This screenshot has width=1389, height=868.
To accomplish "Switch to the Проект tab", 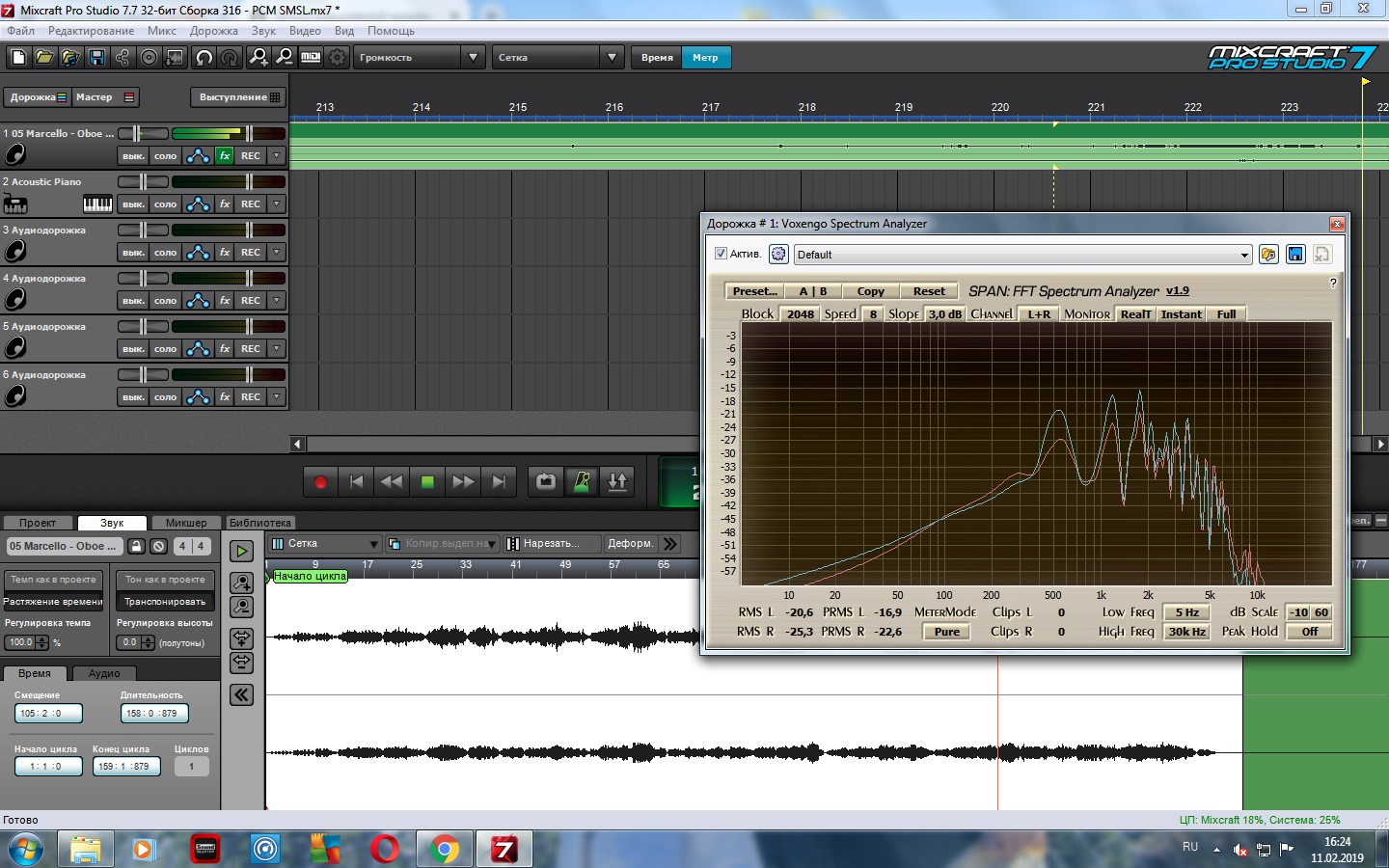I will pyautogui.click(x=38, y=523).
